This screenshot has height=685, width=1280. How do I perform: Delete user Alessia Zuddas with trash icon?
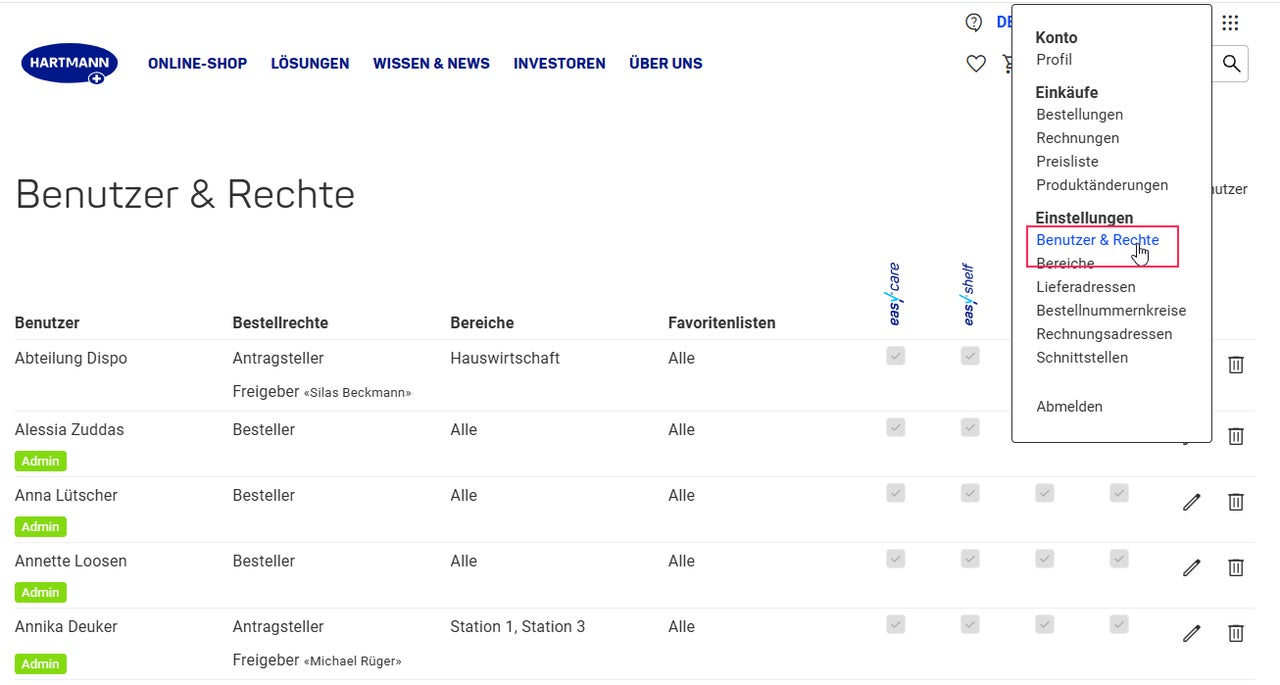click(x=1236, y=436)
